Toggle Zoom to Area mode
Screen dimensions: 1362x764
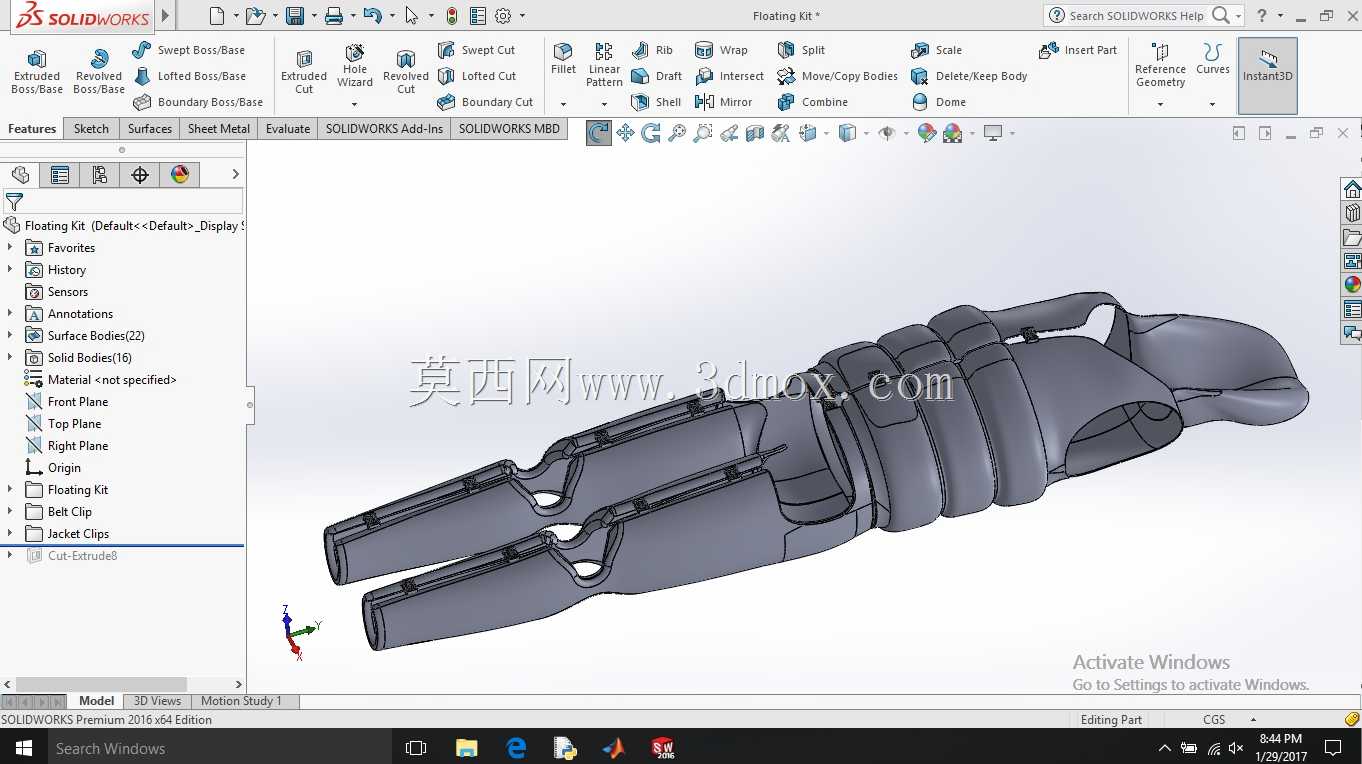coord(703,133)
